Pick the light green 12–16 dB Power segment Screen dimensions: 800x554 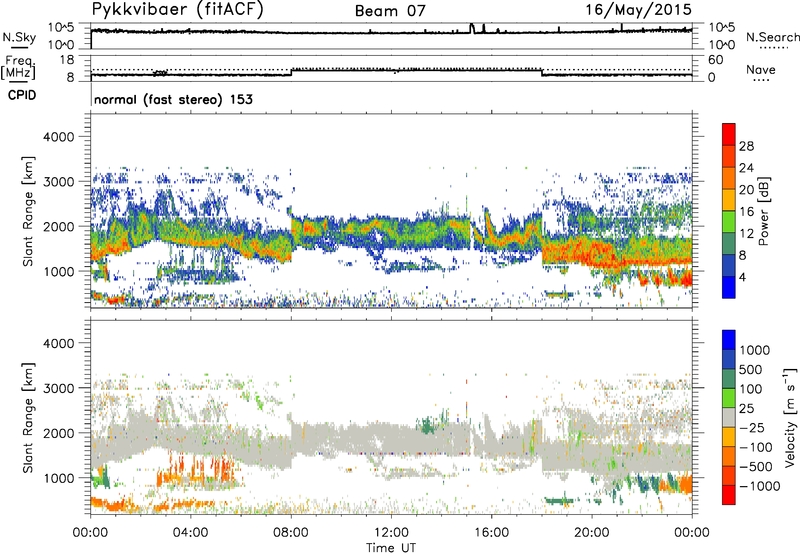click(729, 222)
